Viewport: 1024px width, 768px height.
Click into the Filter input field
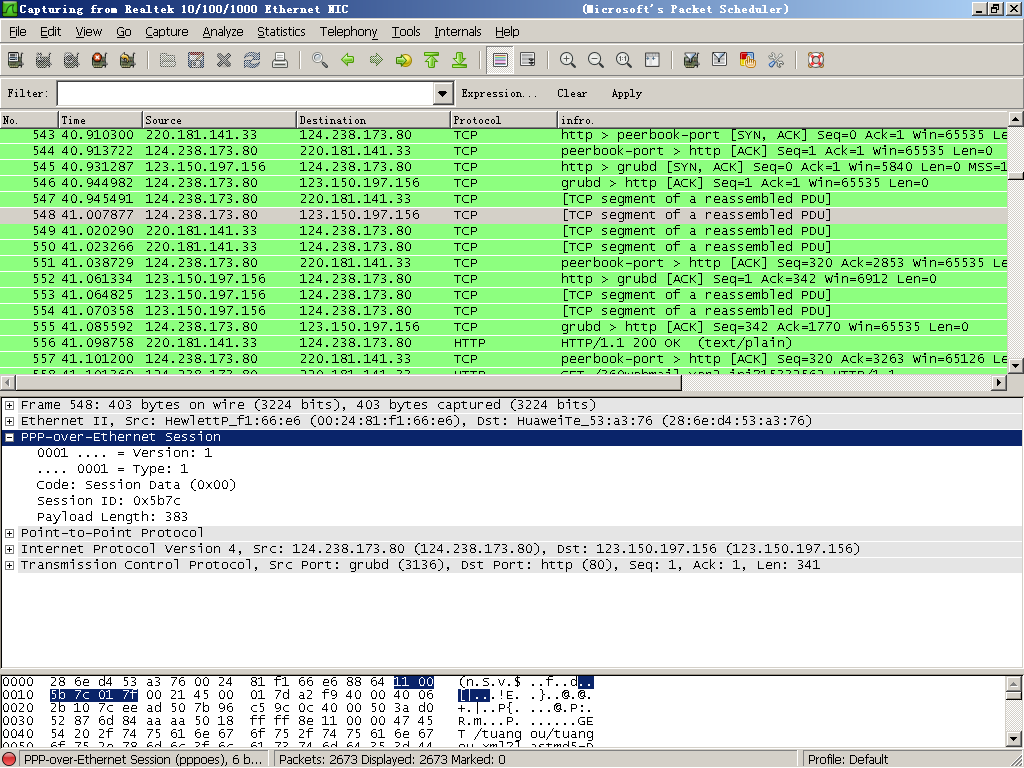coord(246,93)
